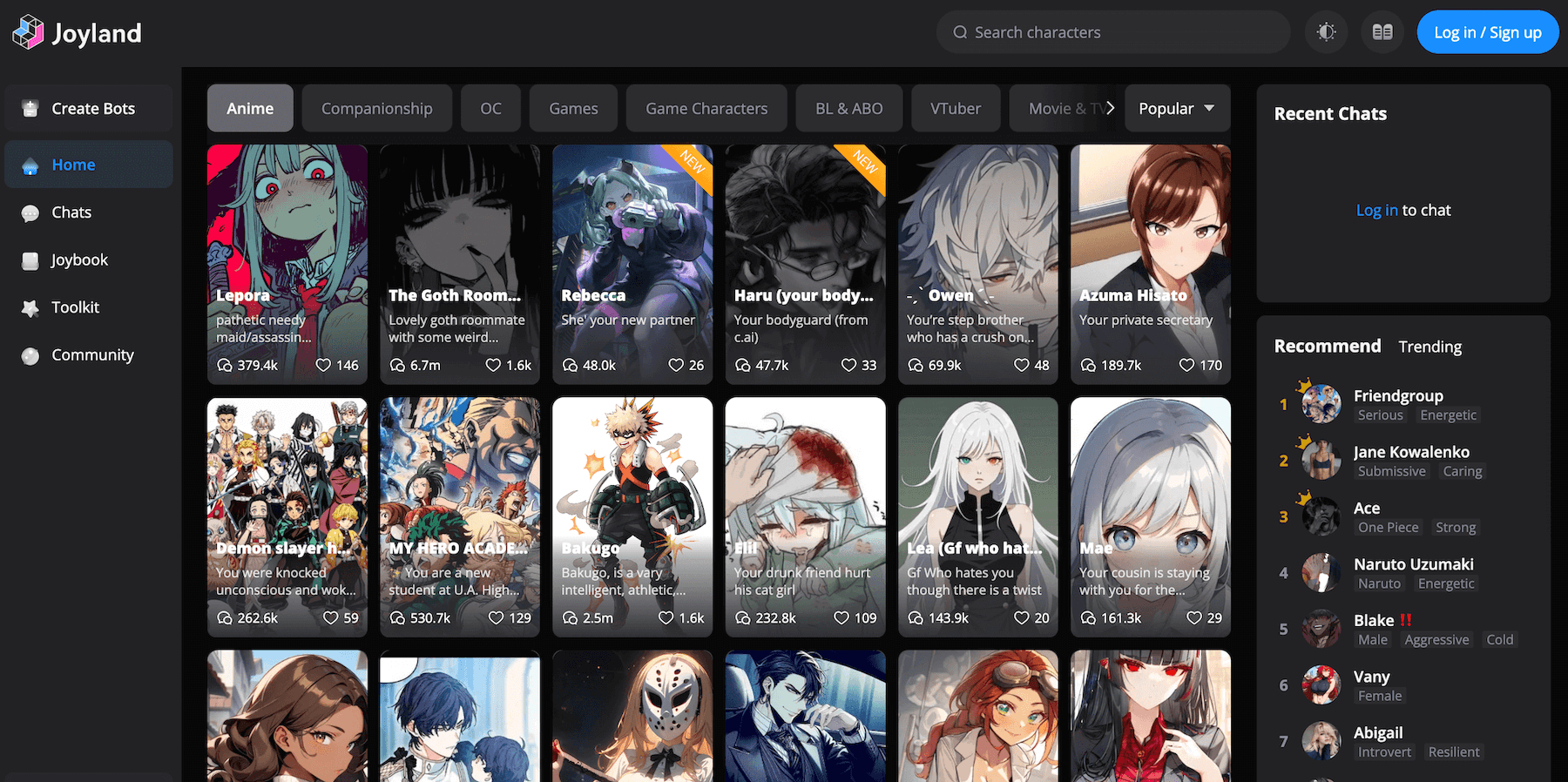Open Naruto Uzumaki in recommend list
1568x782 pixels.
[1403, 573]
